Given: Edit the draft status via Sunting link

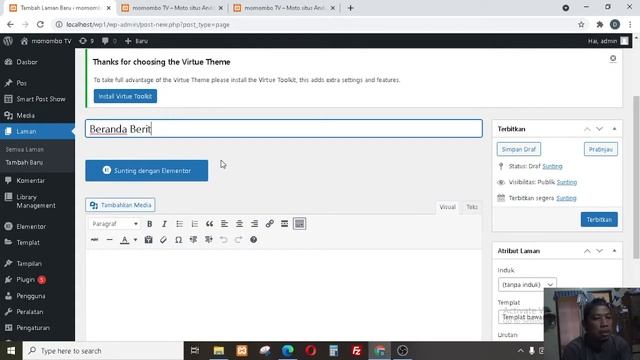Looking at the screenshot, I should (x=552, y=166).
